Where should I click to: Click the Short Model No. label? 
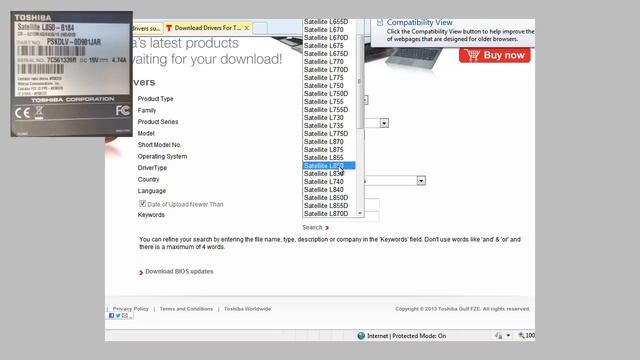159,145
